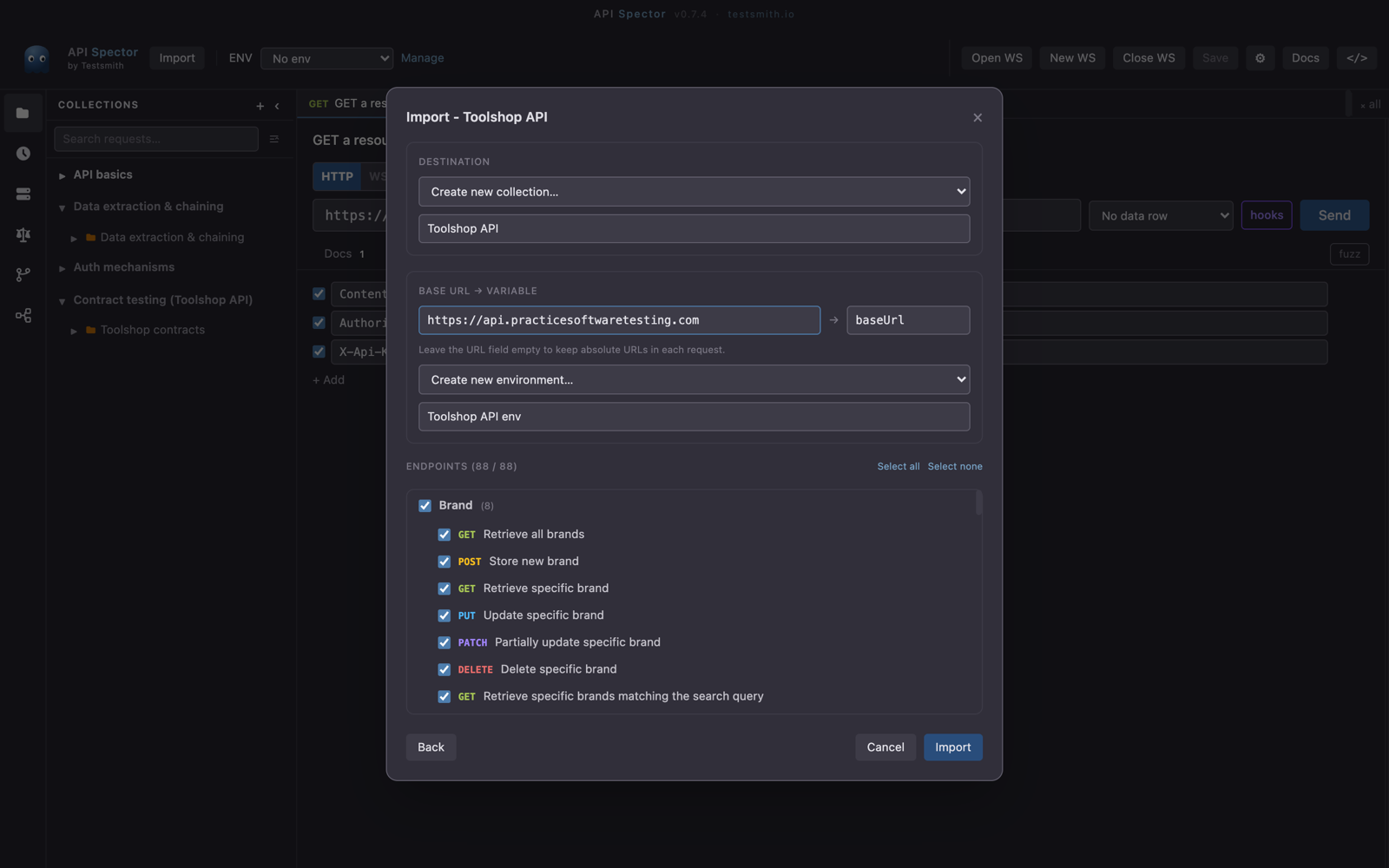Click Import in the top toolbar

(177, 58)
